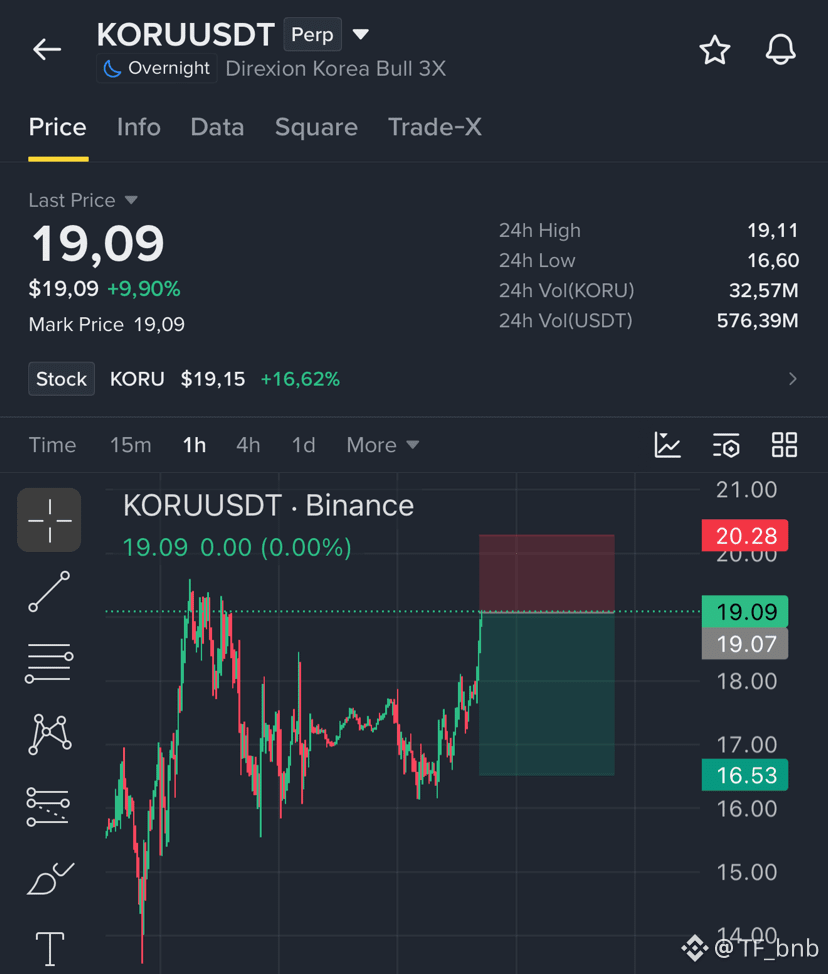Select the XABCD pattern tool
The width and height of the screenshot is (828, 974).
pyautogui.click(x=49, y=734)
